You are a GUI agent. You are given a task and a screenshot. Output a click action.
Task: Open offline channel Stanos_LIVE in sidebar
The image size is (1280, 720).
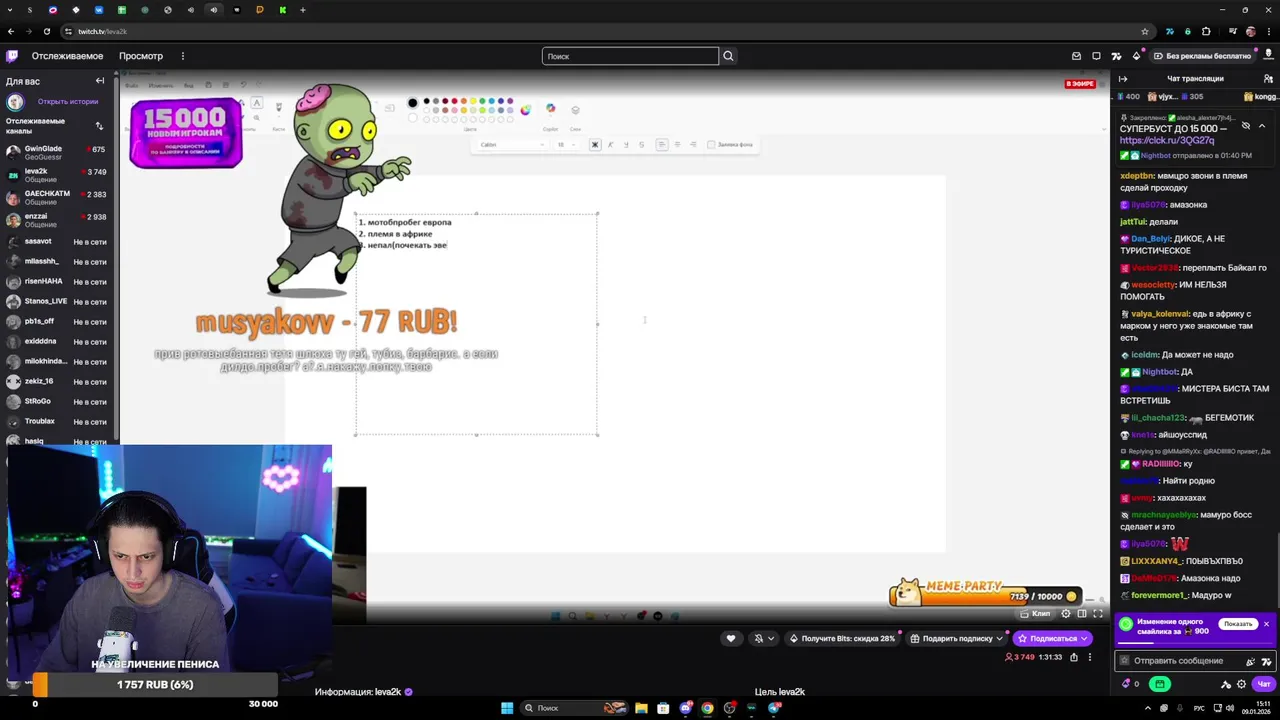59,301
